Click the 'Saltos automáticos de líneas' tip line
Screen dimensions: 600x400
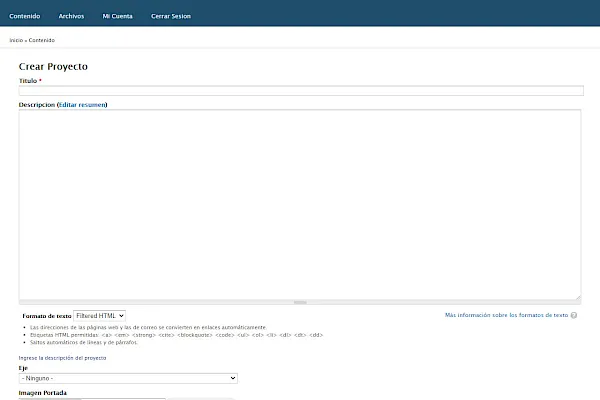[84, 342]
